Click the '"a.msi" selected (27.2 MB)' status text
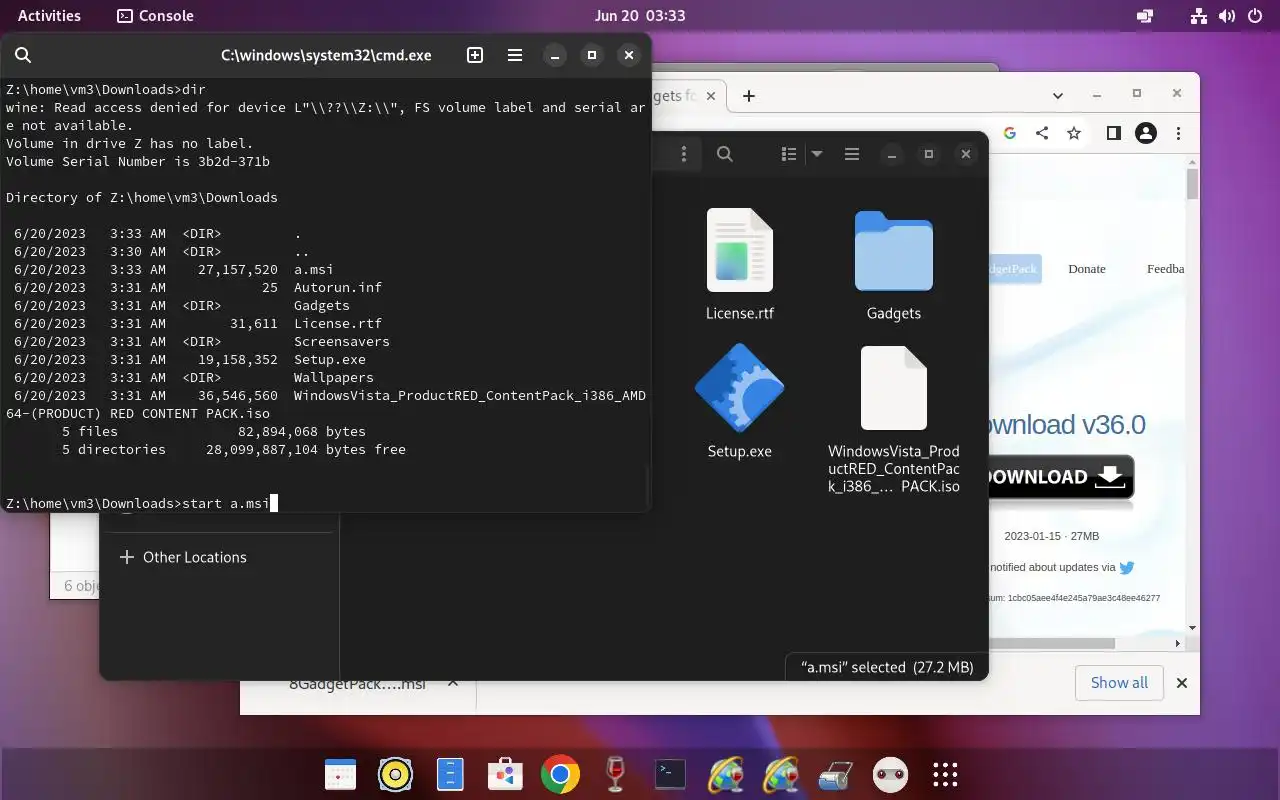This screenshot has width=1280, height=800. click(887, 667)
